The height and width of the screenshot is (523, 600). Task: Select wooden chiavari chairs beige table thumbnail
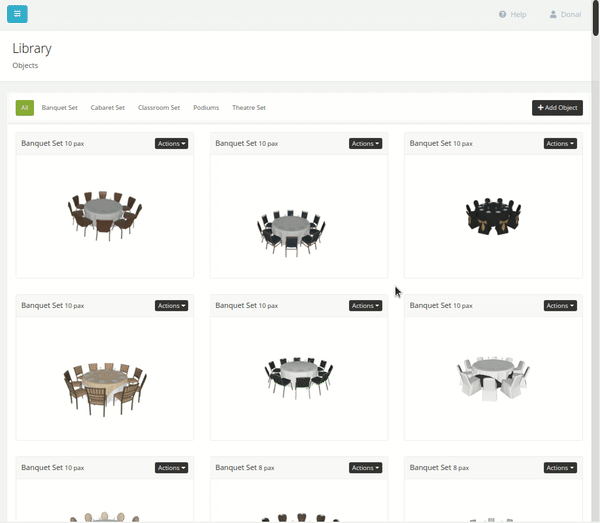[105, 389]
